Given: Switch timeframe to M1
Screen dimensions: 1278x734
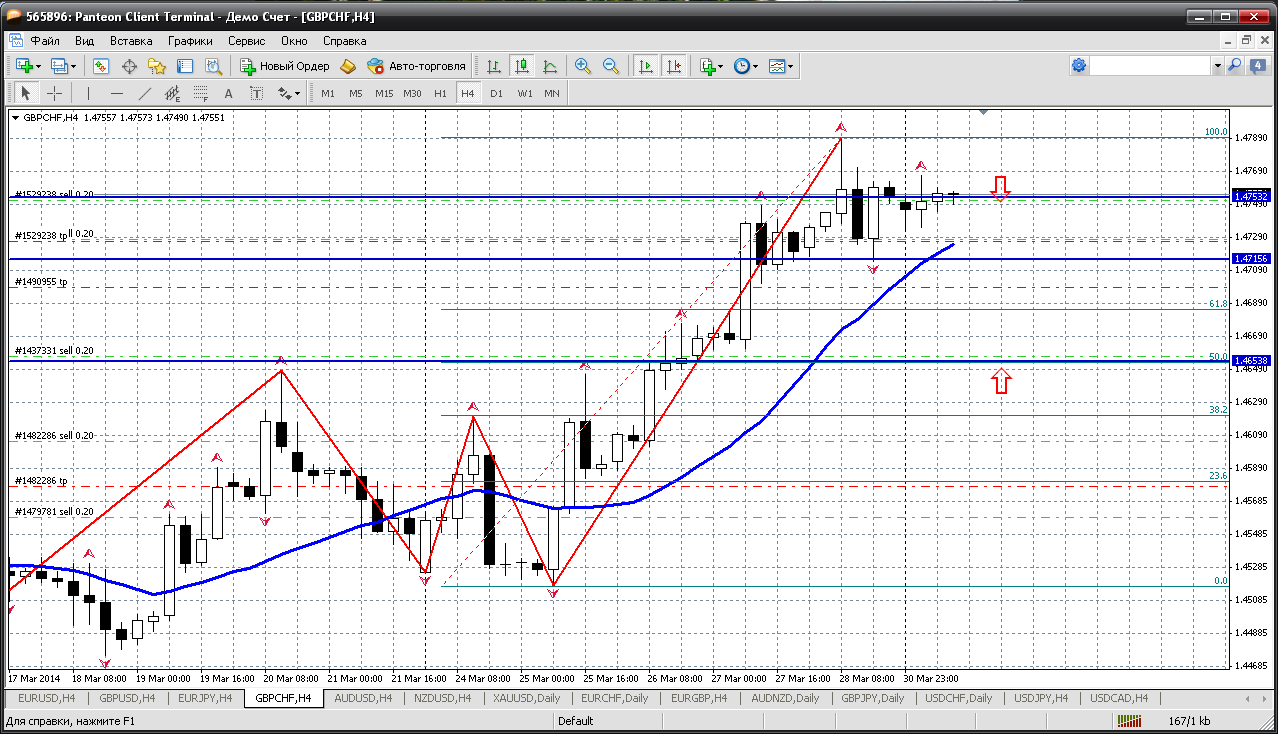Looking at the screenshot, I should (x=328, y=93).
